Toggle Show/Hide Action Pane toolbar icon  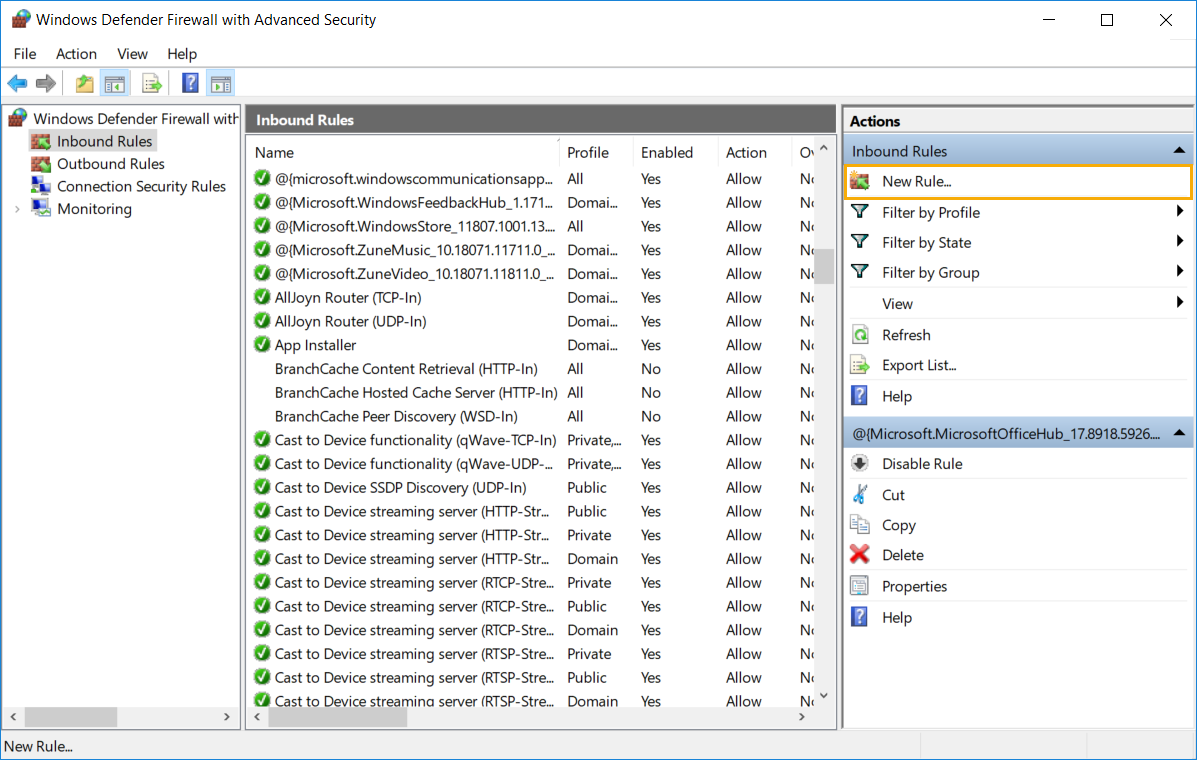221,83
